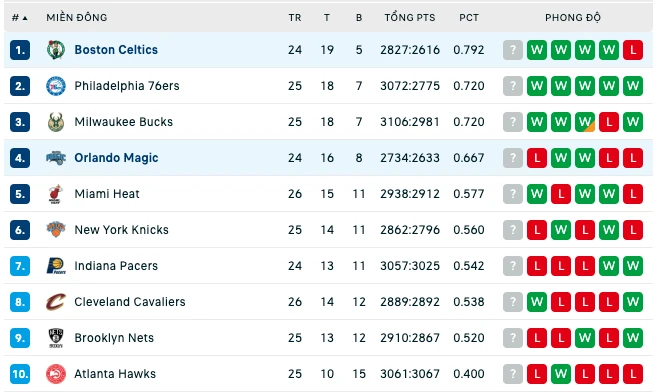
Task: Click the Cleveland Cavaliers C logo
Action: [x=56, y=302]
